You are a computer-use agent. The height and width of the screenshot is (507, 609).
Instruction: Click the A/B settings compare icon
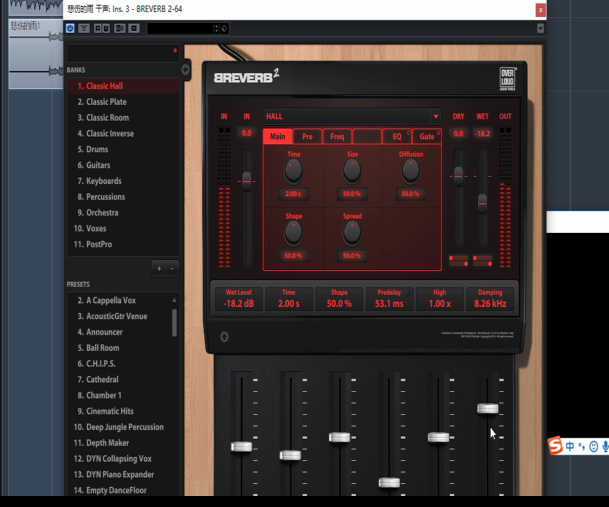coord(120,28)
